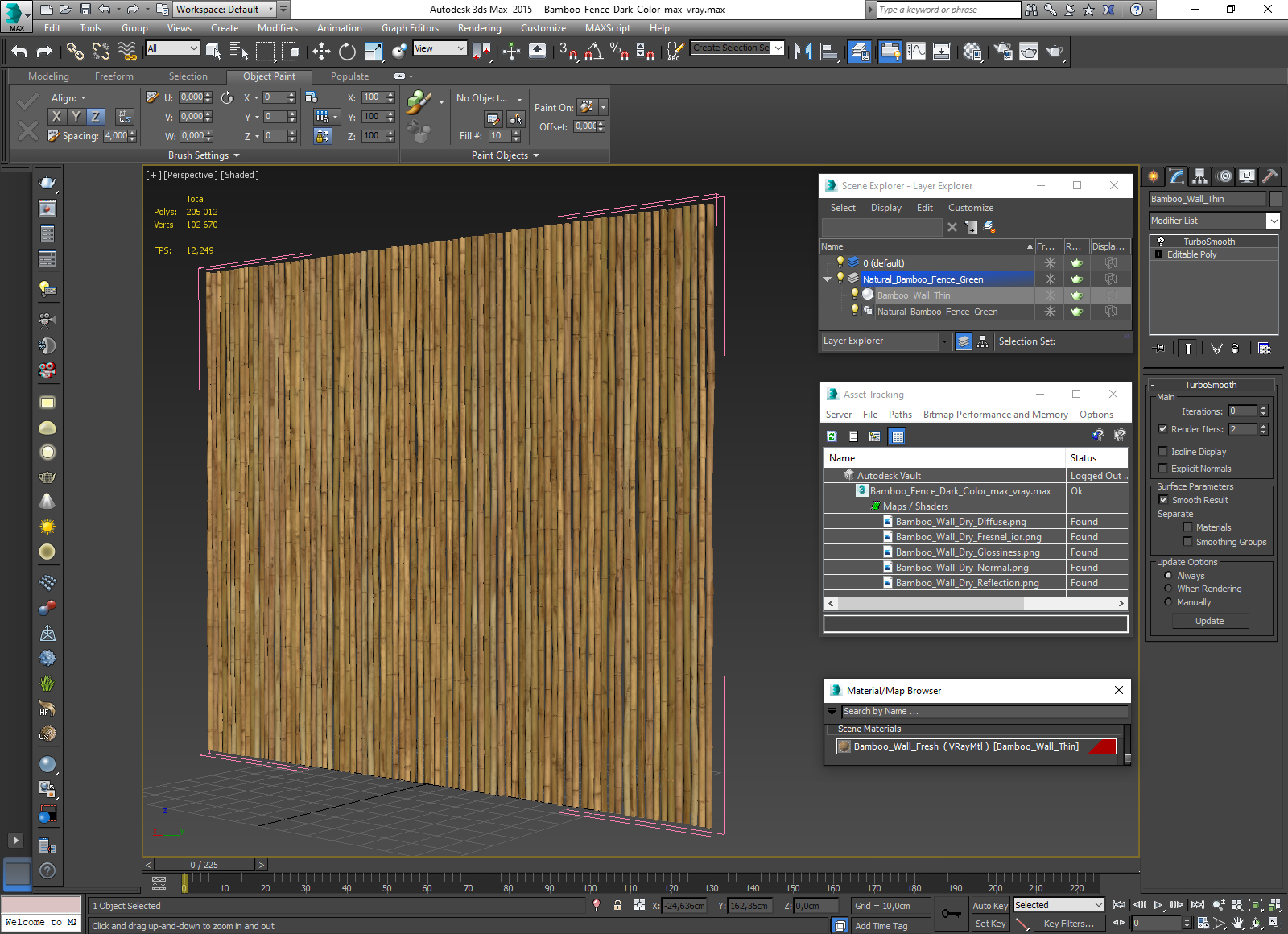
Task: Toggle selection lock padlock in status bar
Action: (x=617, y=905)
